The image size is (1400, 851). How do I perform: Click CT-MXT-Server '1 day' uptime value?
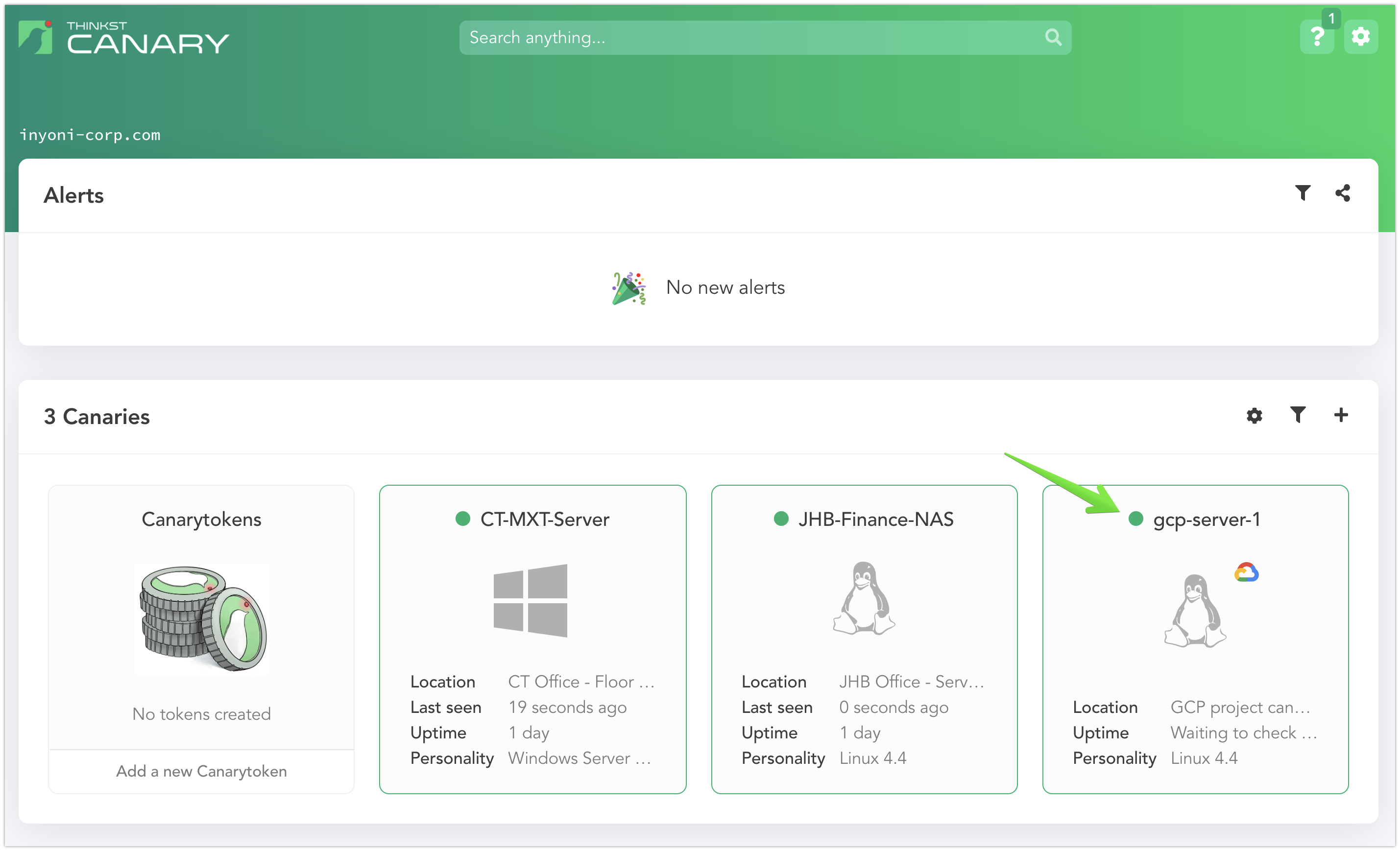[x=529, y=733]
